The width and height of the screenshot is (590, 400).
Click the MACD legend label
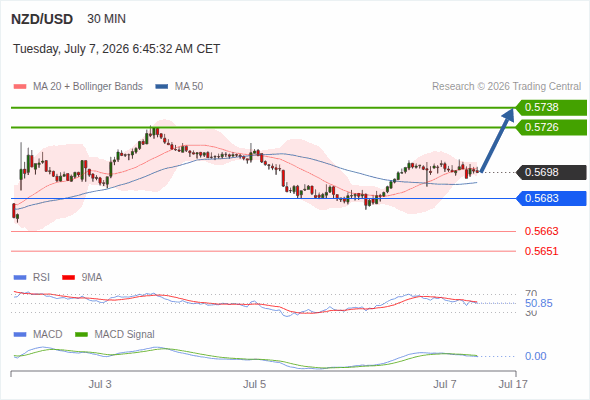pos(48,335)
